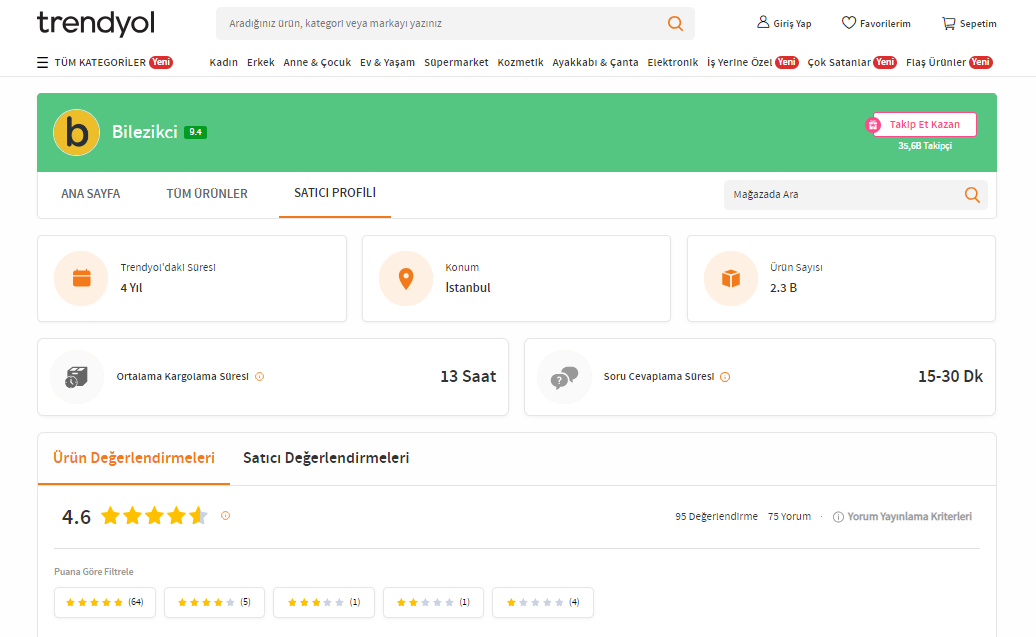Open the Ana Sayfa store tab
The image size is (1036, 637).
point(91,194)
